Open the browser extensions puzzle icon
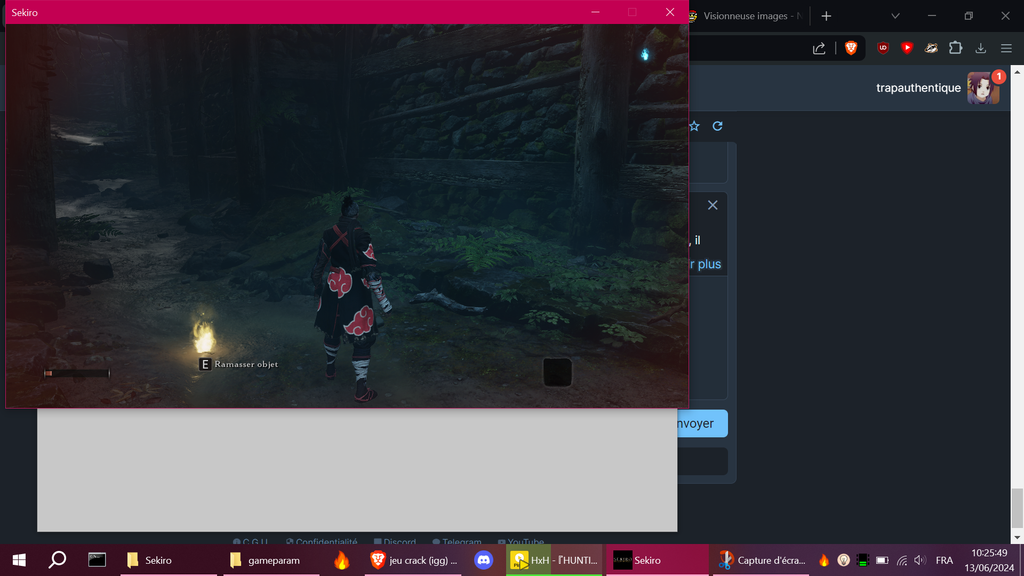The image size is (1024, 576). (x=955, y=48)
